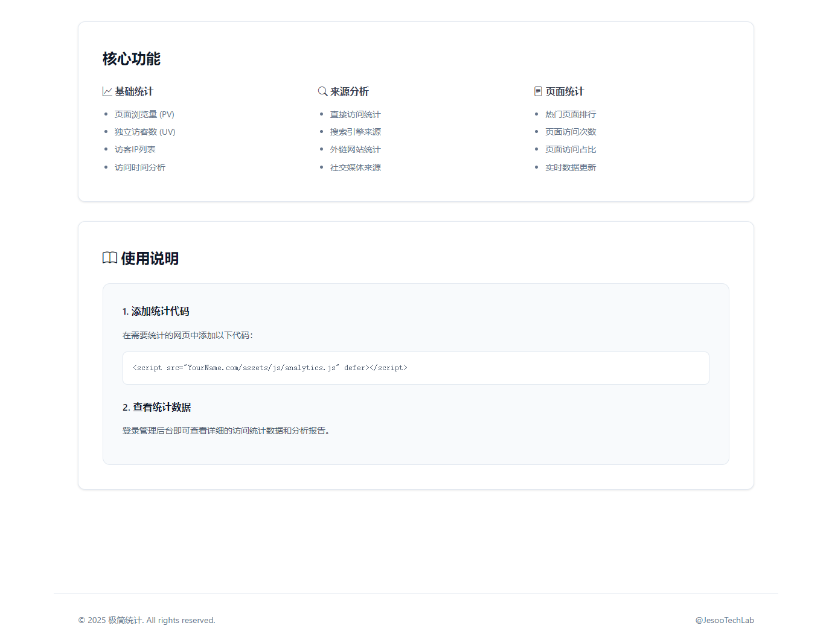Click the 搜索引擎来源 list item
This screenshot has height=636, width=837.
355,132
